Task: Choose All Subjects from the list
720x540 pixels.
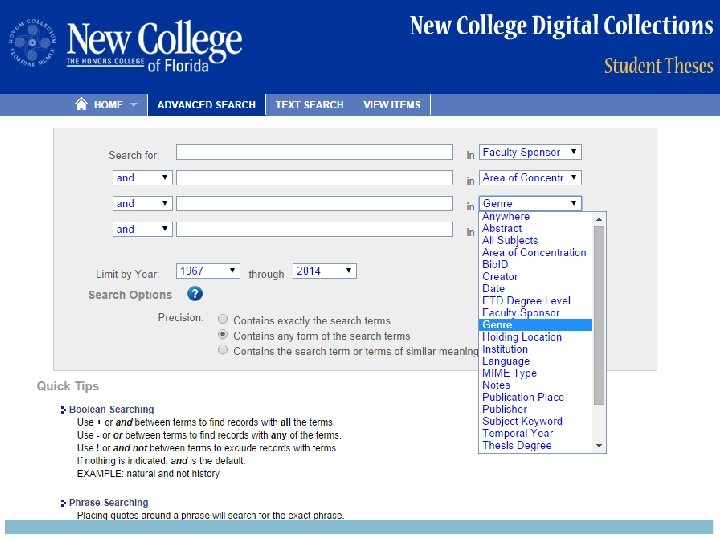Action: [535, 240]
